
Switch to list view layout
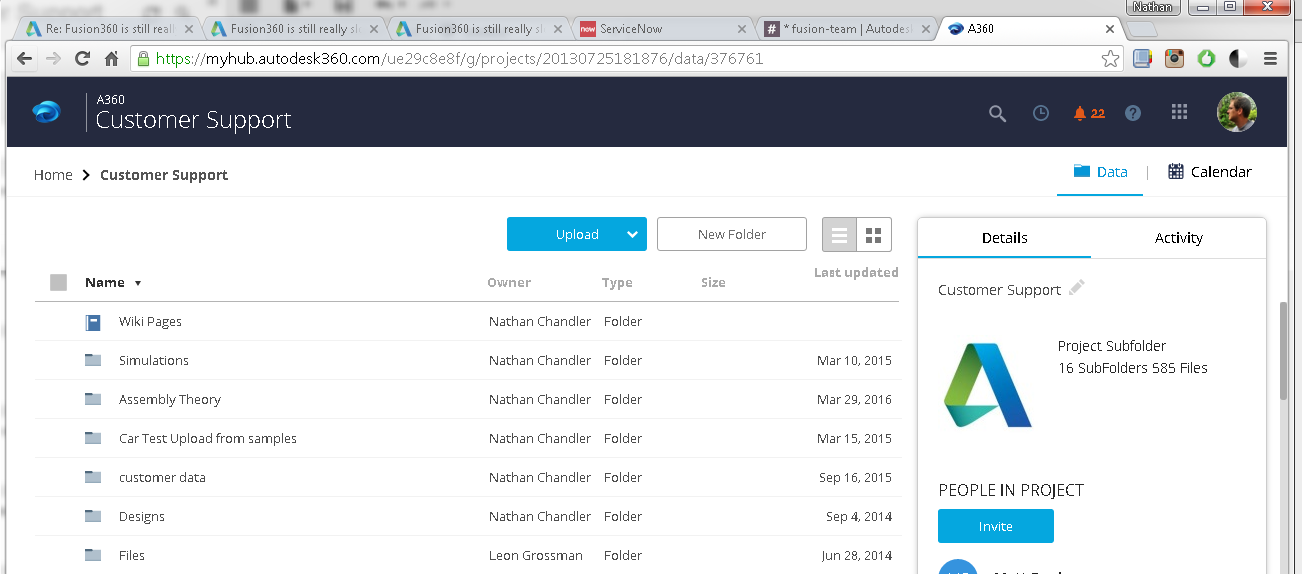pyautogui.click(x=840, y=235)
